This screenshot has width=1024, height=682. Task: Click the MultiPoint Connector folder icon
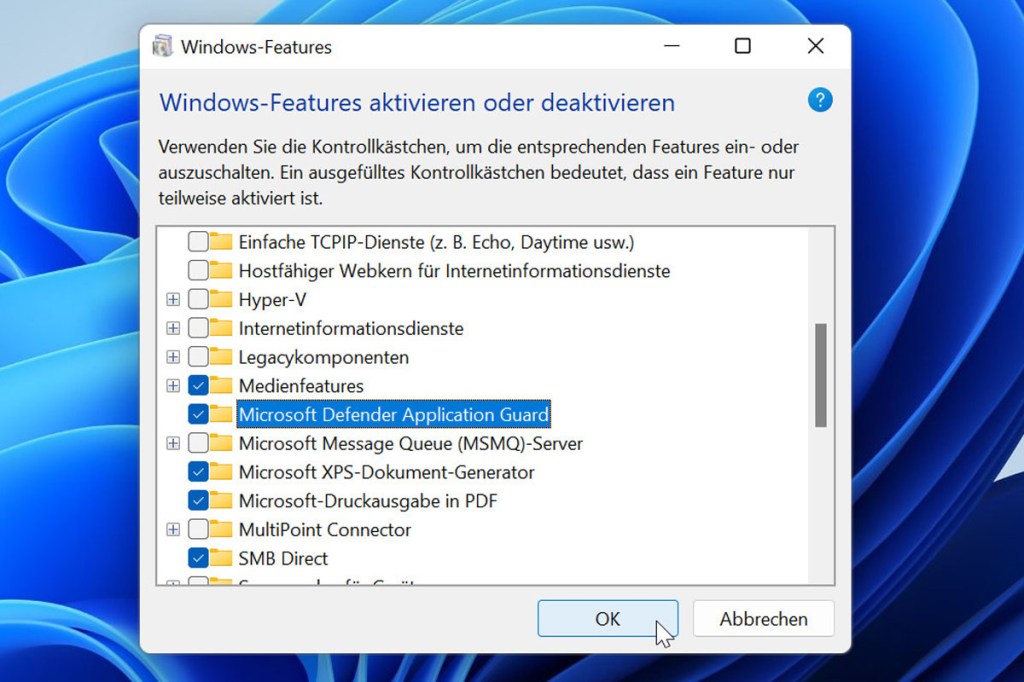pyautogui.click(x=221, y=529)
